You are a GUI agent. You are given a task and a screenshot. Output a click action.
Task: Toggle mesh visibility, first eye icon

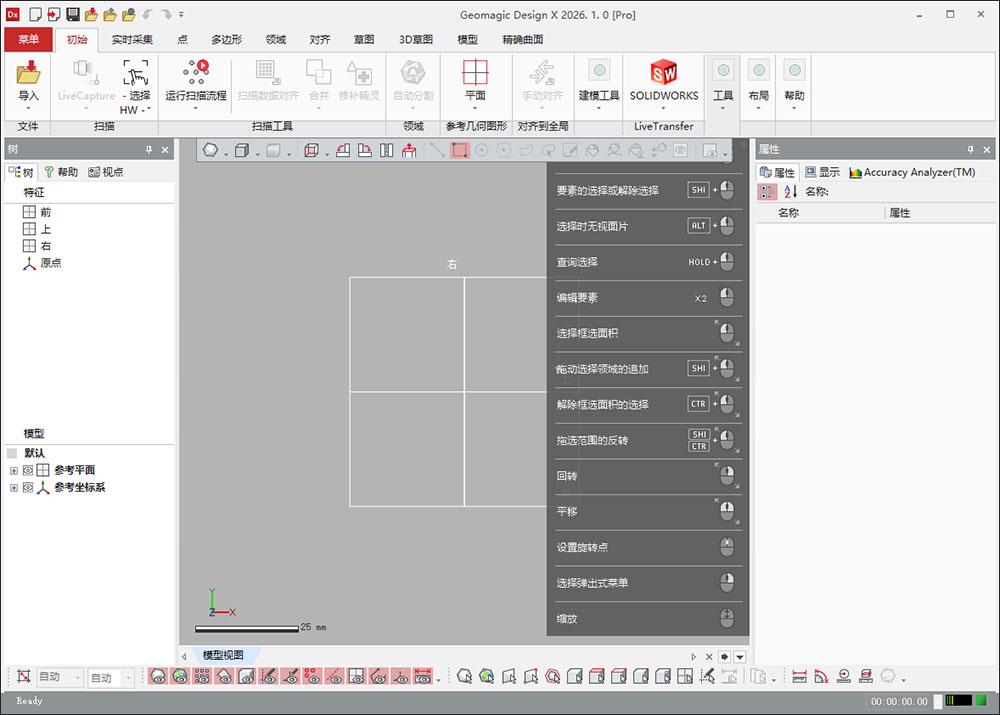159,676
